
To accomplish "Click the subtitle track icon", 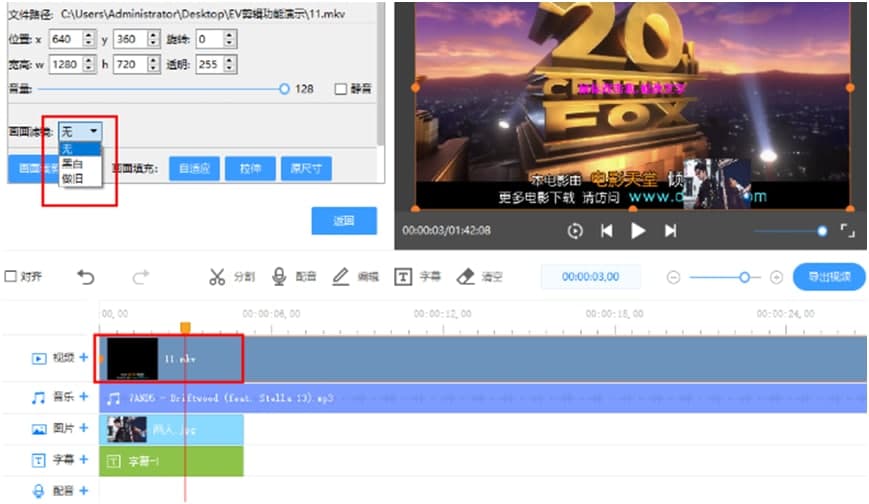I will click(x=38, y=460).
